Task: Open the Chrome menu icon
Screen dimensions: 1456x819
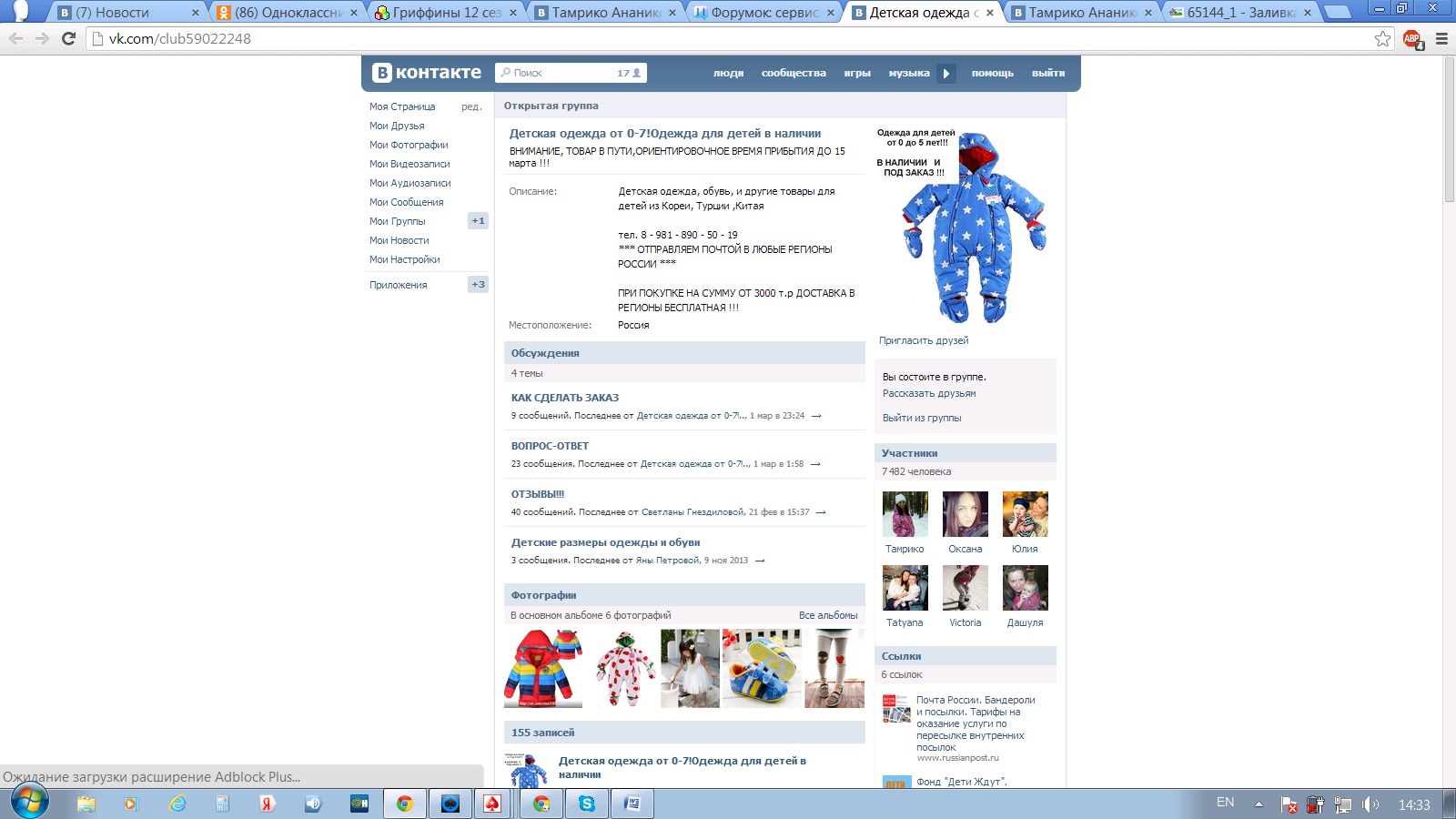Action: tap(1441, 38)
